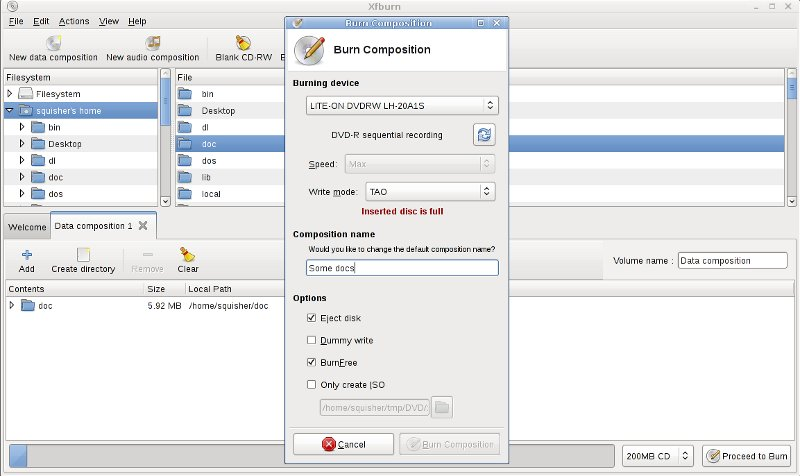
Task: Click the Blank CD-RW toolbar icon
Action: (242, 43)
